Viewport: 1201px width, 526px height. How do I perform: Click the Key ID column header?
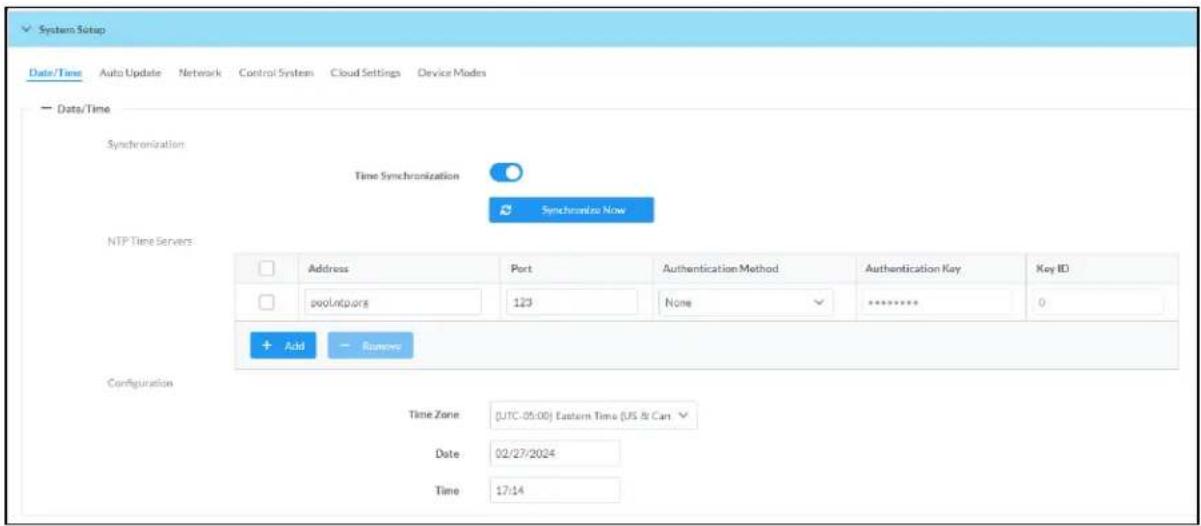click(x=1055, y=268)
